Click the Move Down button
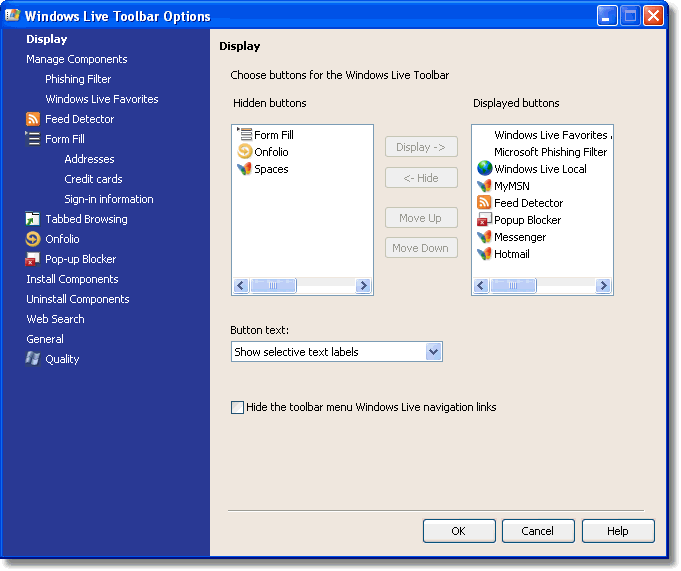Screen dimensions: 681x571 [421, 248]
